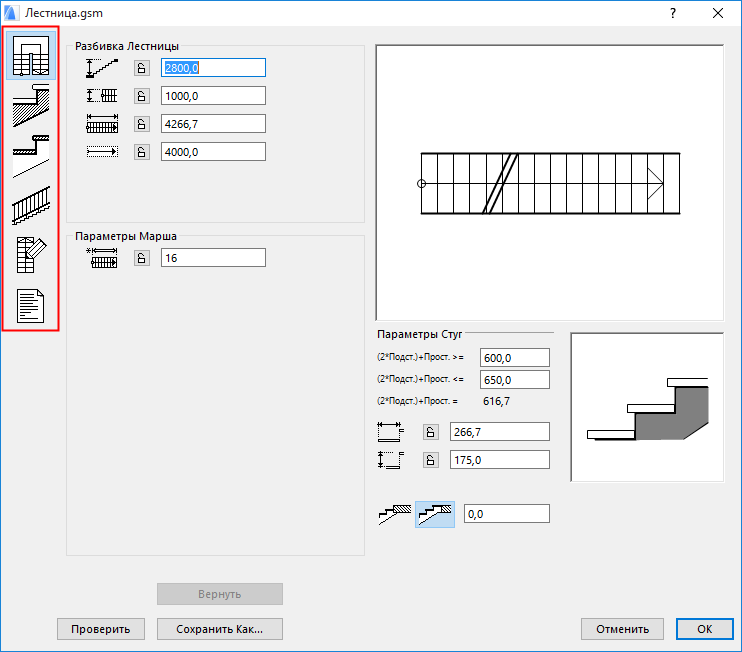Toggle lock for total stair height 2800,0

point(141,68)
